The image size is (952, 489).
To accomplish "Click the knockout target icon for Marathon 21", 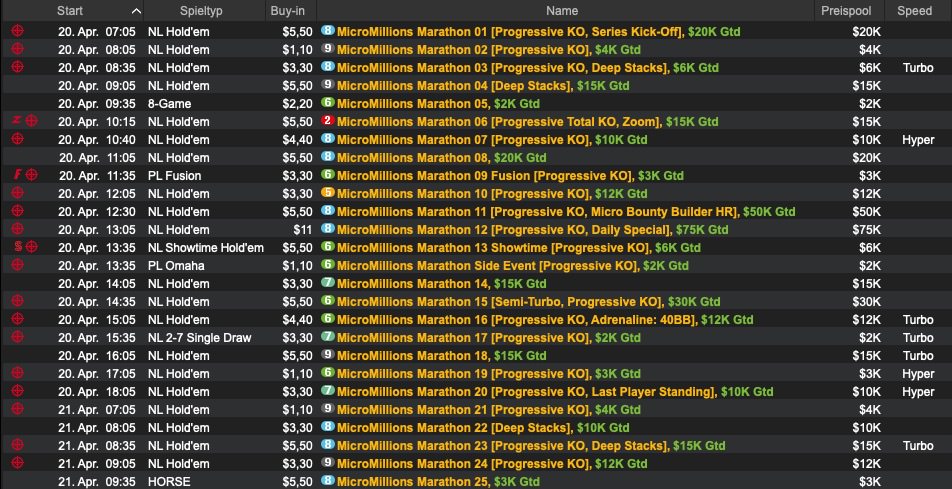I will click(18, 409).
